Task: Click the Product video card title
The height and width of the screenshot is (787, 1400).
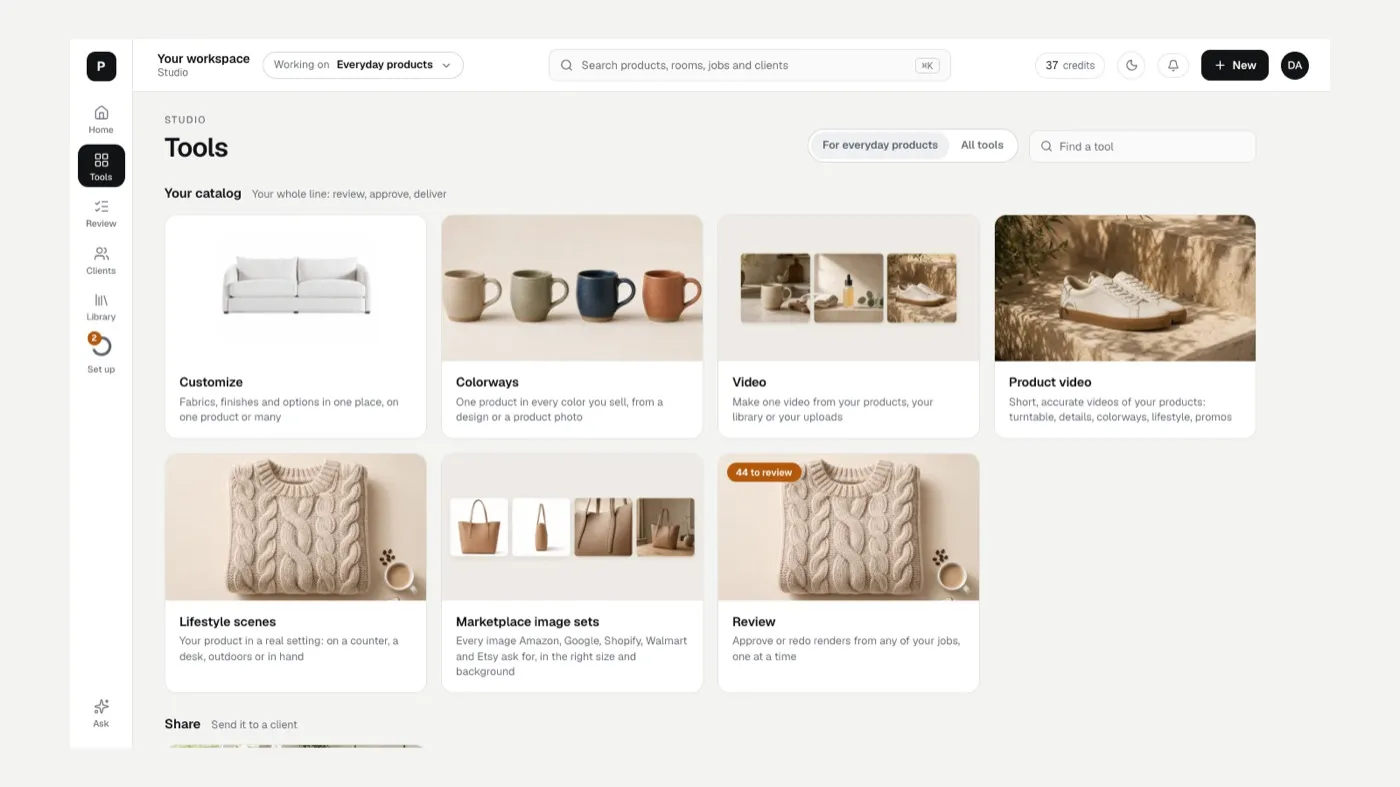Action: (x=1050, y=382)
